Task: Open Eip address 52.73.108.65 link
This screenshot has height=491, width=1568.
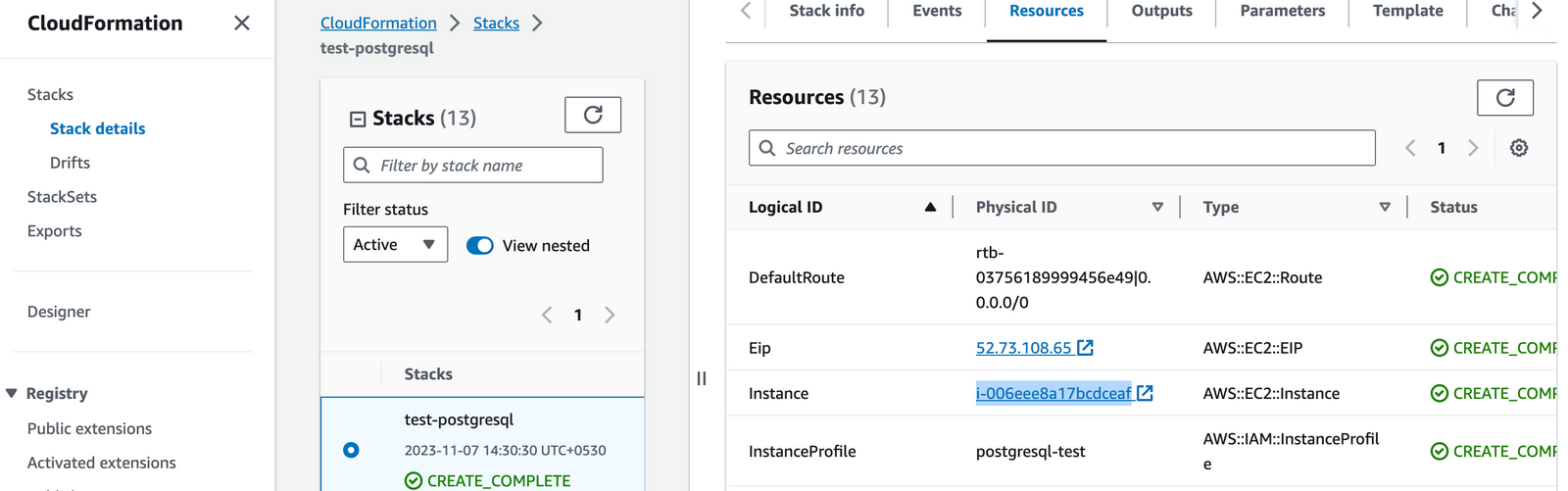Action: pyautogui.click(x=1023, y=348)
